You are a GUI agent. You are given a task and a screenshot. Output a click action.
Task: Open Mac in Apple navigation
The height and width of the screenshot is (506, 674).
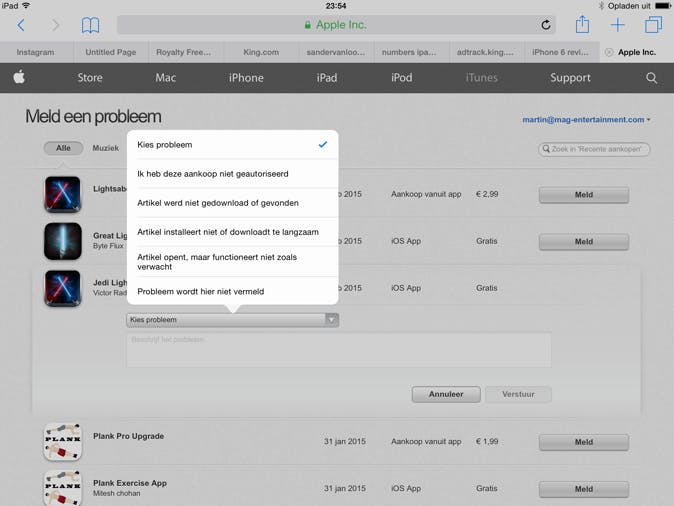[x=165, y=78]
